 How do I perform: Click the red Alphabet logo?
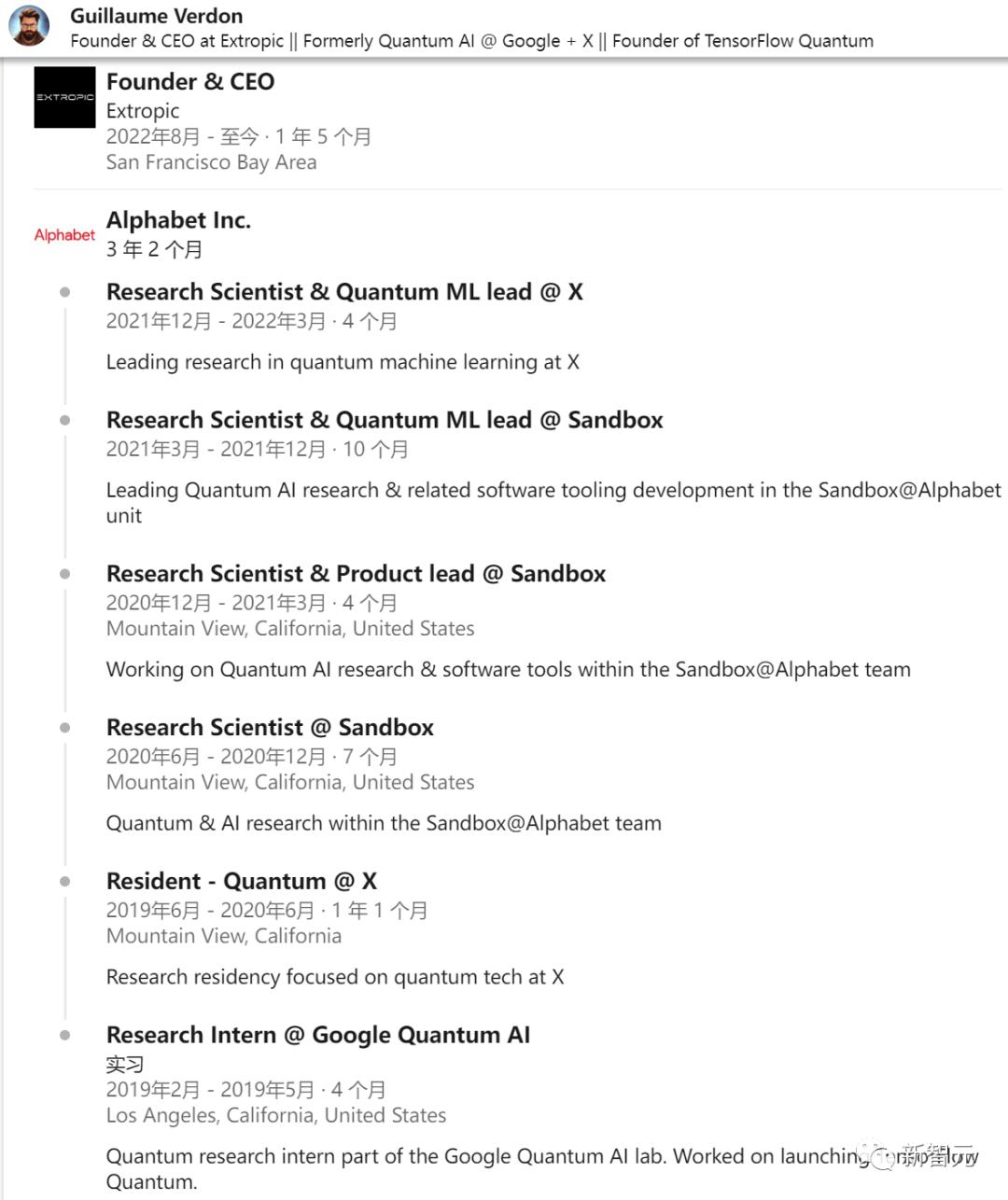pyautogui.click(x=64, y=235)
